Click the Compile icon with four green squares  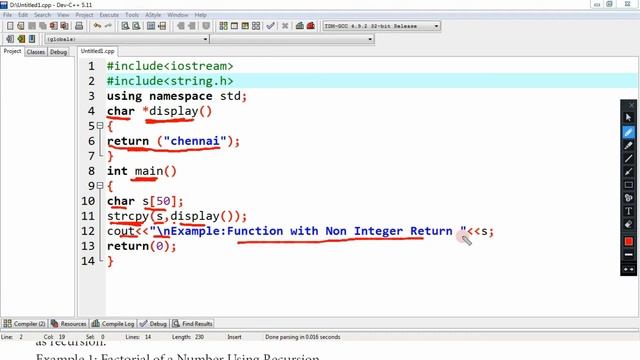(223, 26)
